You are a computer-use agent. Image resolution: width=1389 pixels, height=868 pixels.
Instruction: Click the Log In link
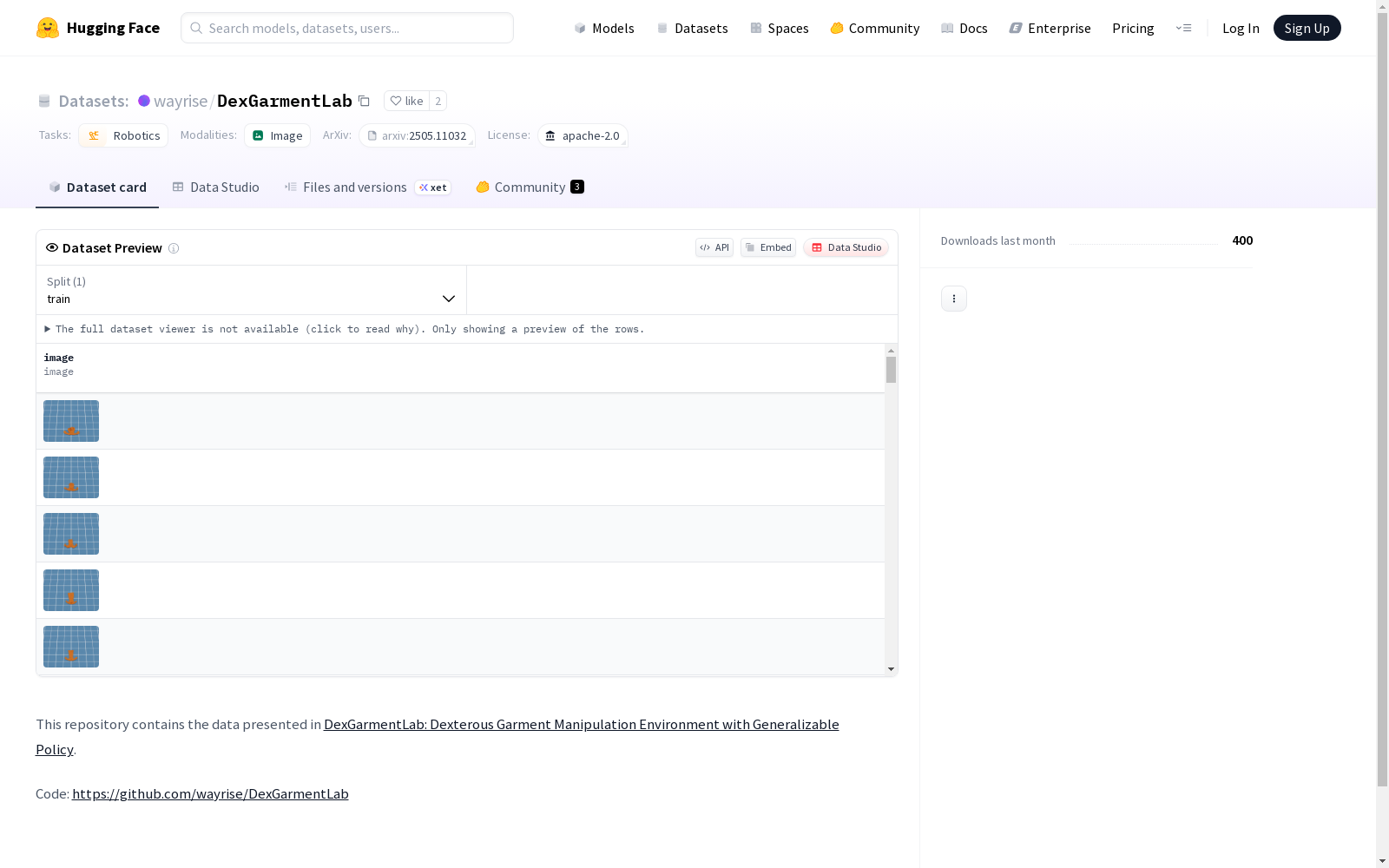pos(1241,28)
